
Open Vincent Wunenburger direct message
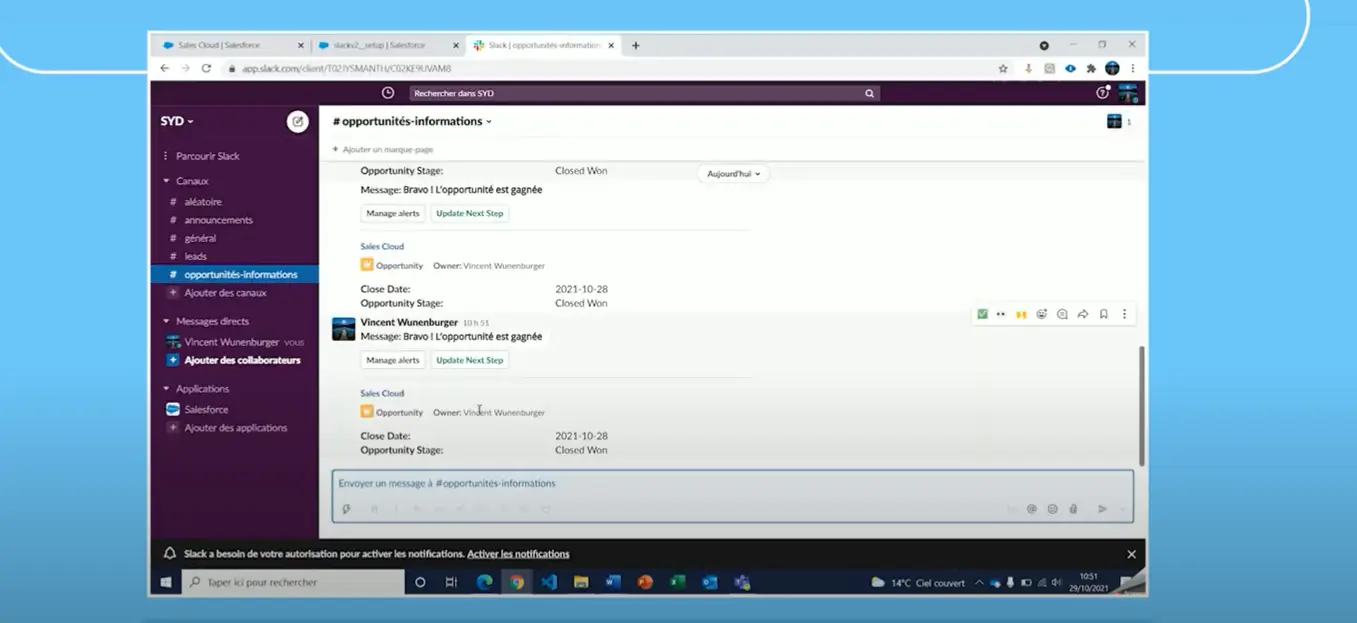[x=234, y=342]
